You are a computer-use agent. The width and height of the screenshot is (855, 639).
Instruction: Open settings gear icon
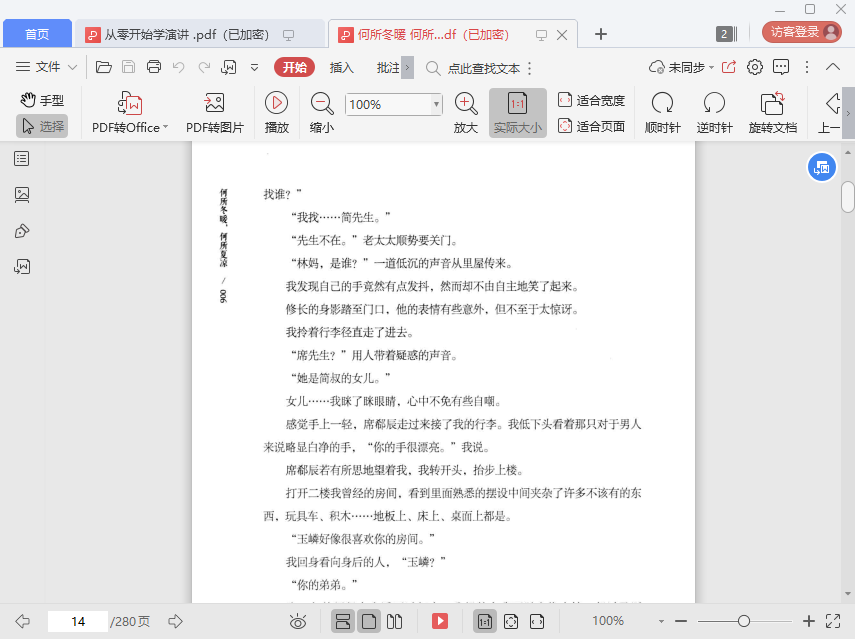[755, 67]
